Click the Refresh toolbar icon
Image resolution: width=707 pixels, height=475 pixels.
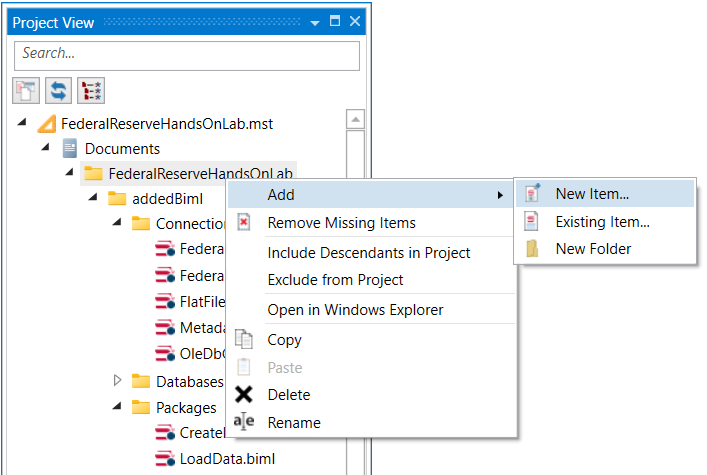click(x=58, y=91)
